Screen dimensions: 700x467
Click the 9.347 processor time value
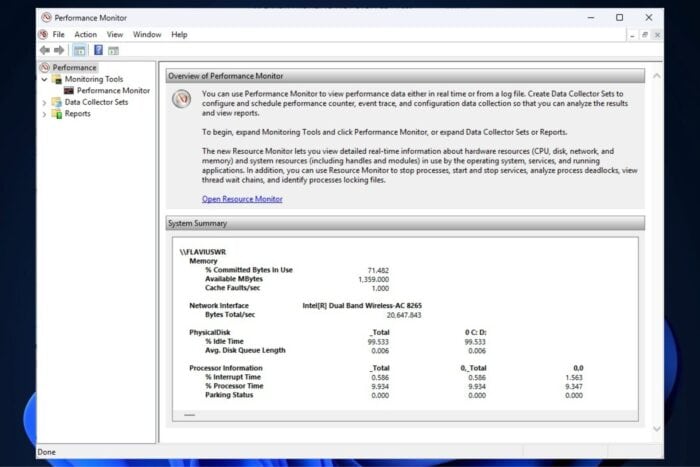(x=574, y=387)
